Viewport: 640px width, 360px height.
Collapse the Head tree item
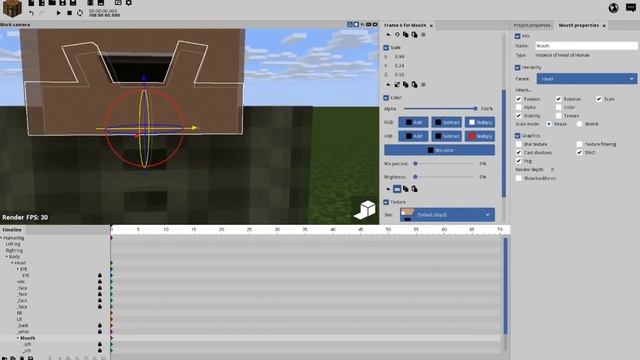pos(12,263)
